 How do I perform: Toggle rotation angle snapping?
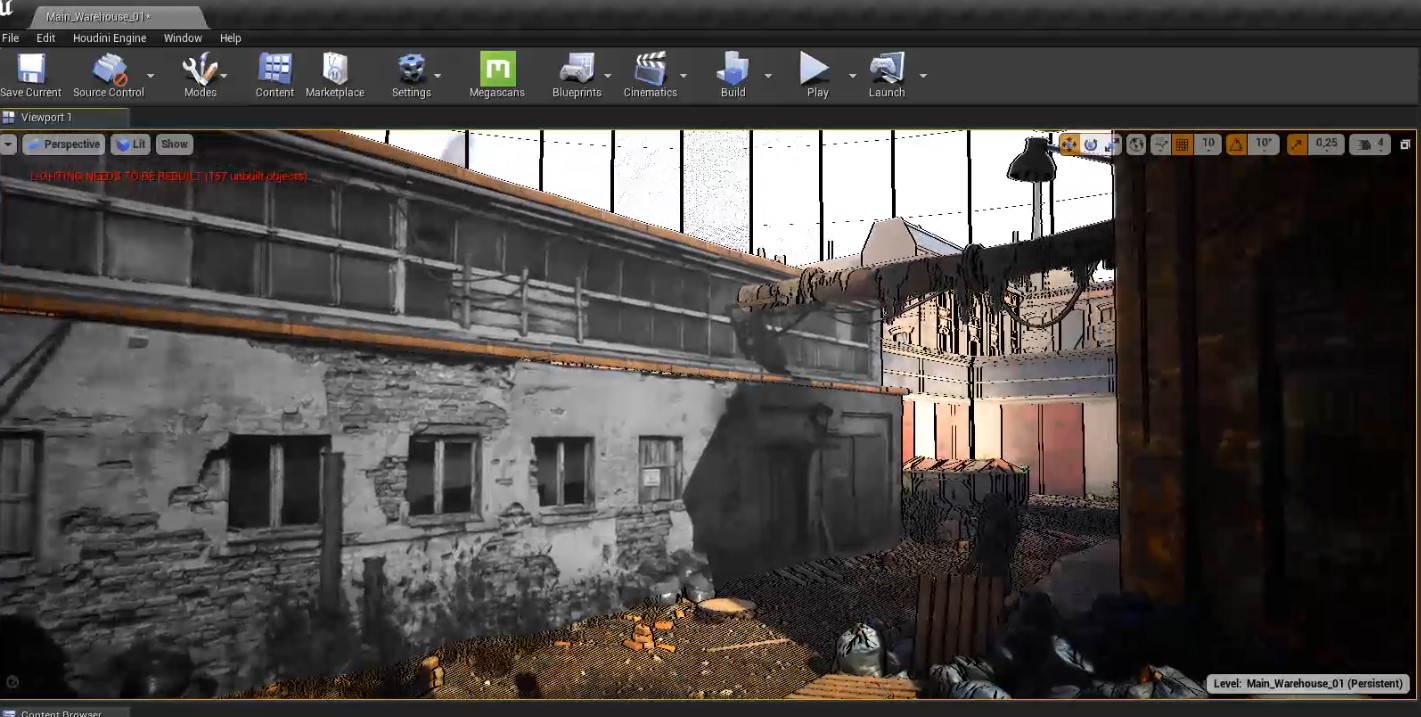pos(1236,145)
